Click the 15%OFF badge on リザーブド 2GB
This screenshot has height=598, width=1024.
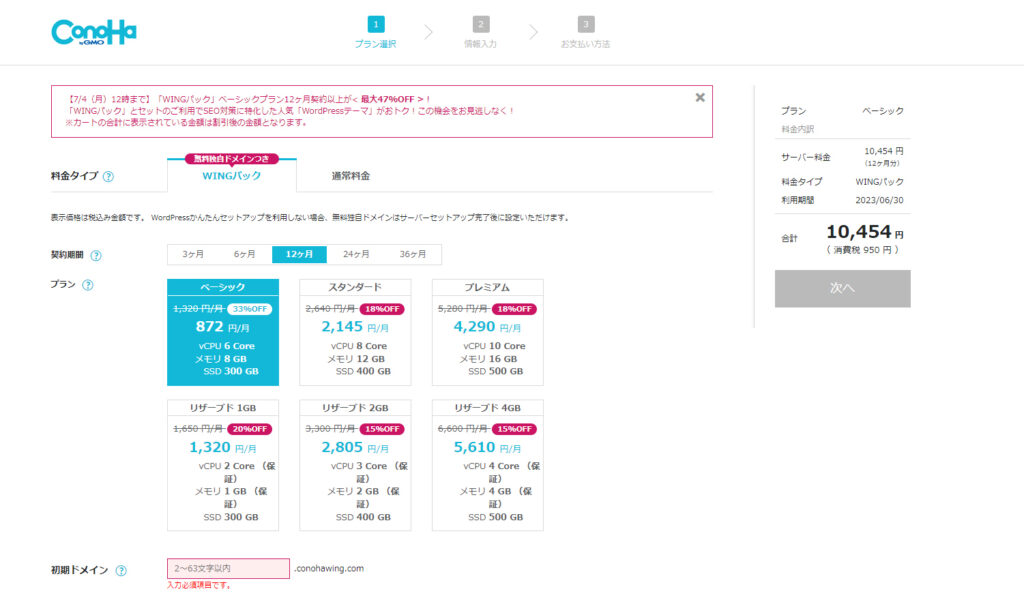point(382,429)
